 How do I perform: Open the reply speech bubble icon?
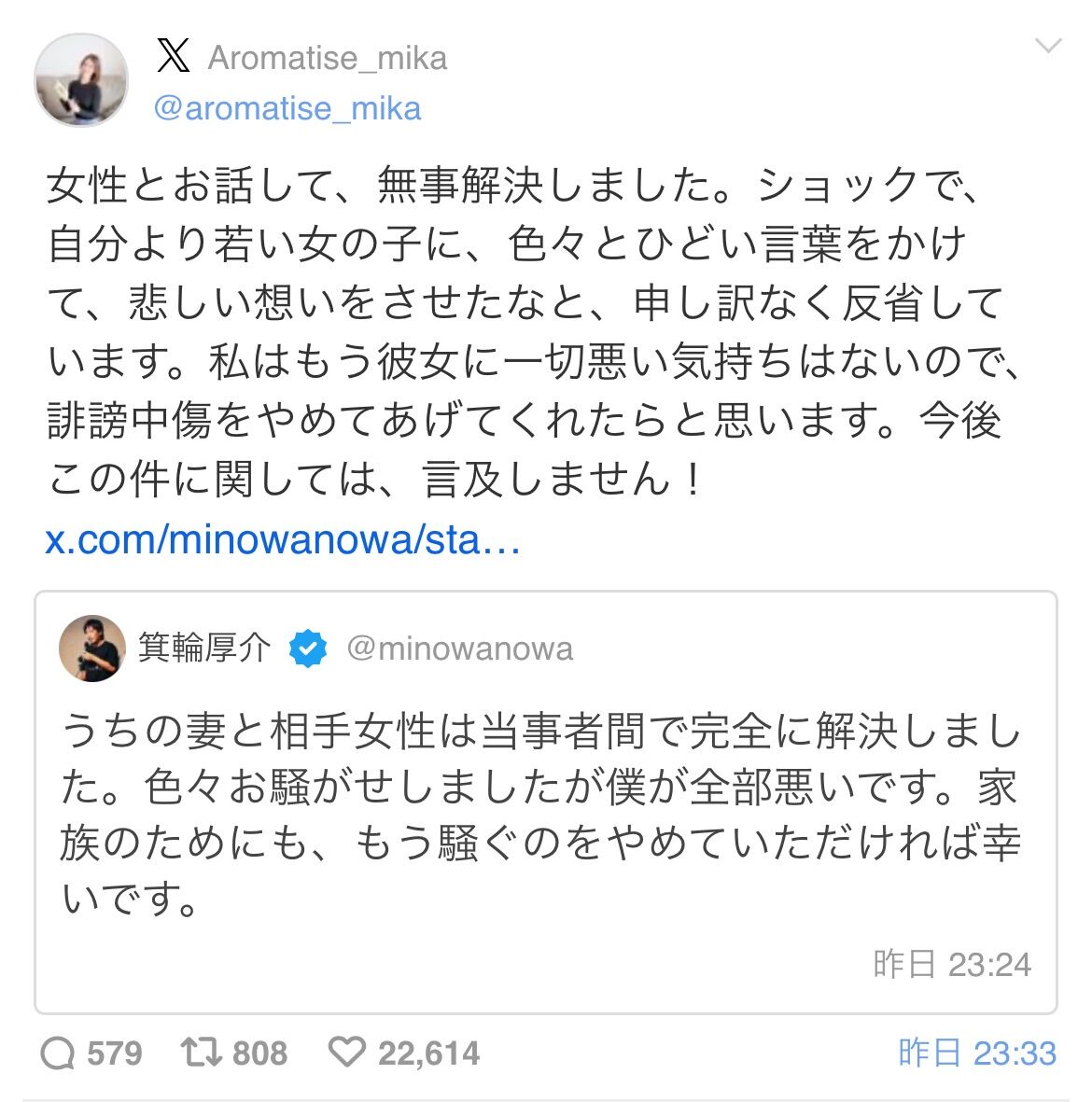58,1053
